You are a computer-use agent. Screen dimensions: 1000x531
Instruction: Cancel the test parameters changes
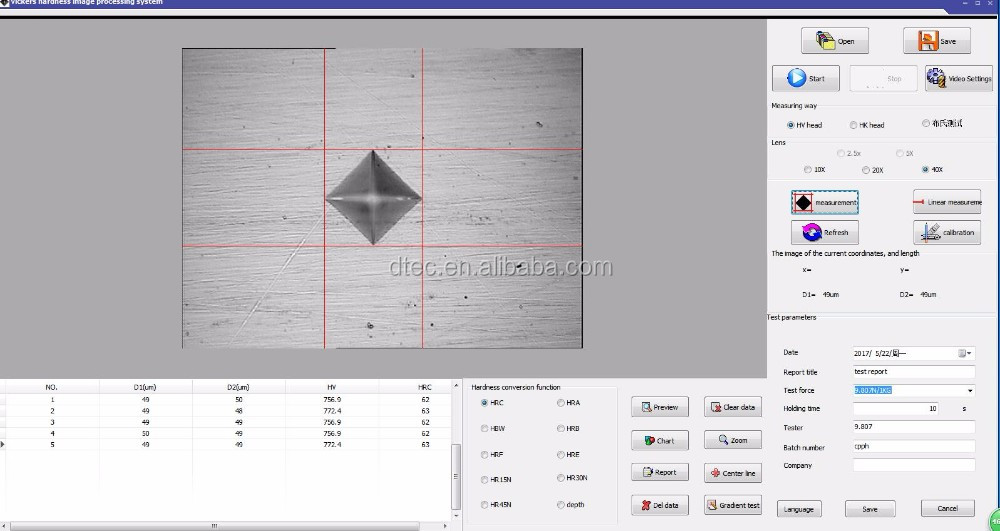click(x=948, y=508)
